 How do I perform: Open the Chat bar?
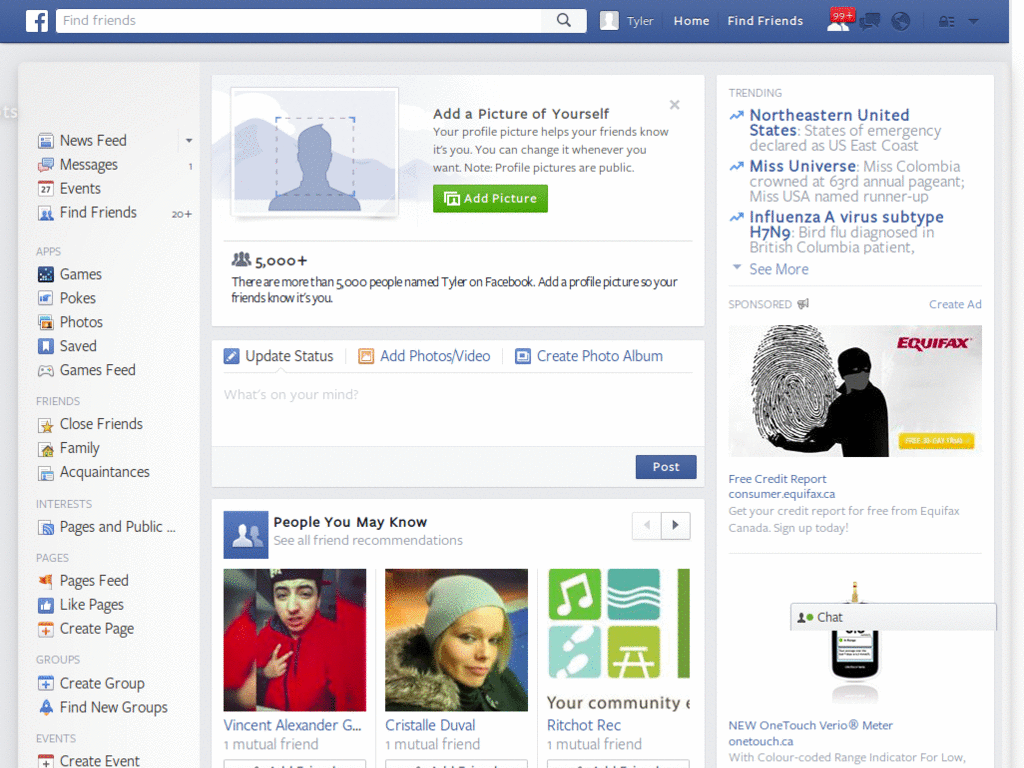point(893,617)
